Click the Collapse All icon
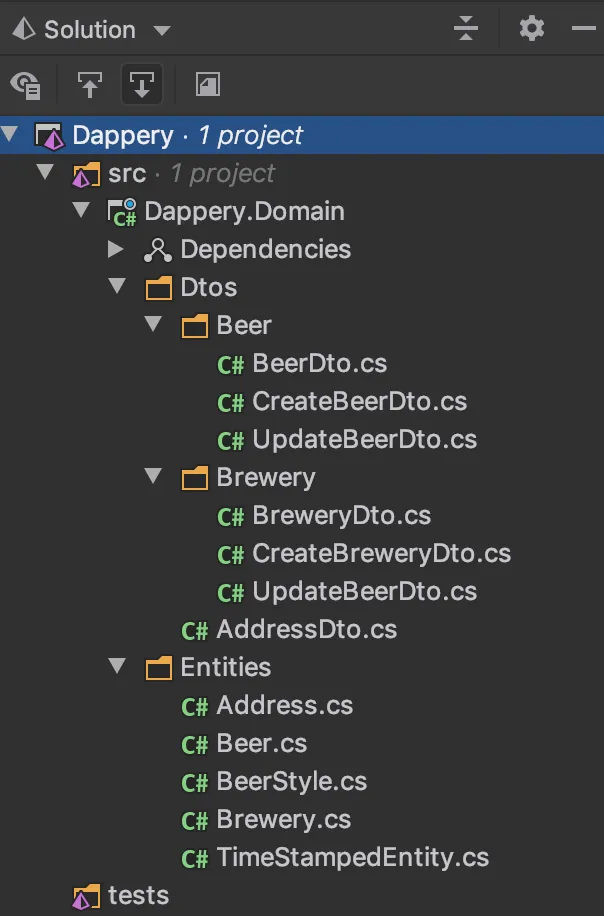 coord(466,28)
